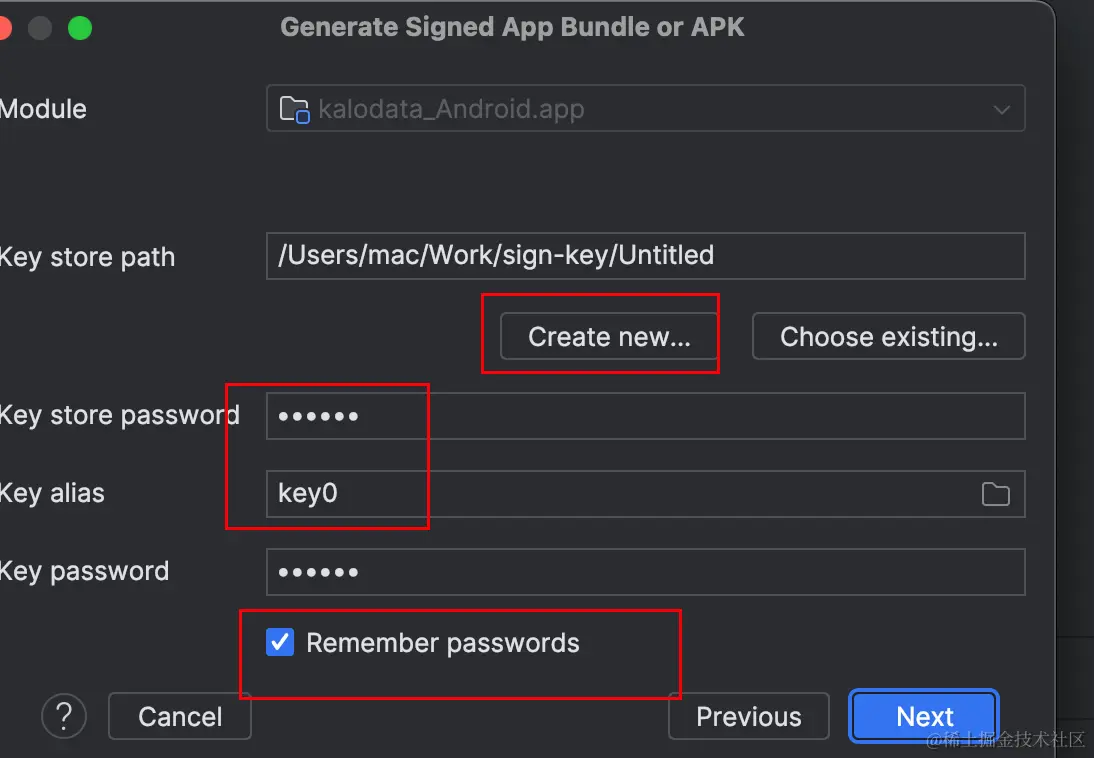This screenshot has height=758, width=1094.
Task: Click the module icon beside kalodata_Android.app
Action: 294,110
